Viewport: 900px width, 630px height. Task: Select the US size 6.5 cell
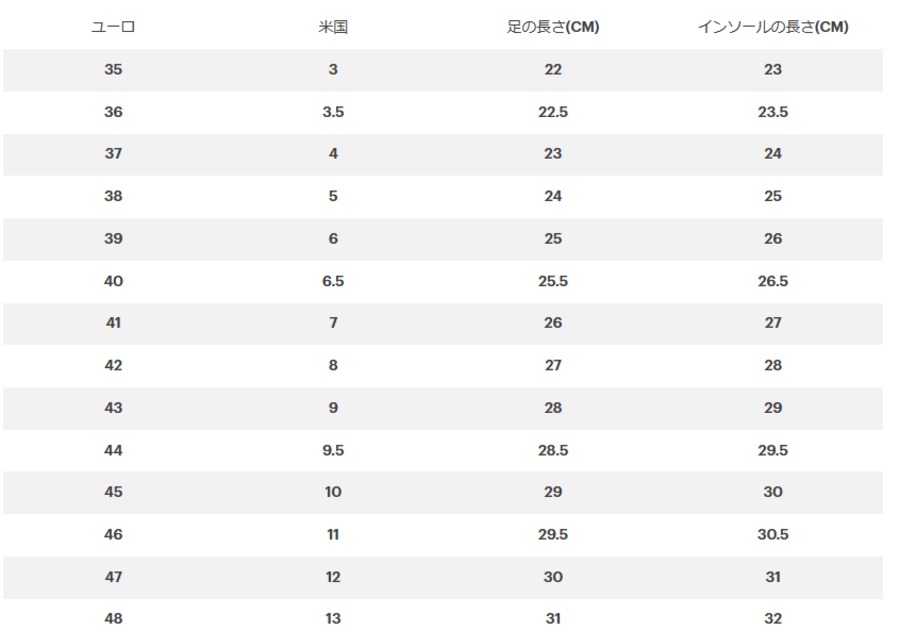pyautogui.click(x=333, y=281)
